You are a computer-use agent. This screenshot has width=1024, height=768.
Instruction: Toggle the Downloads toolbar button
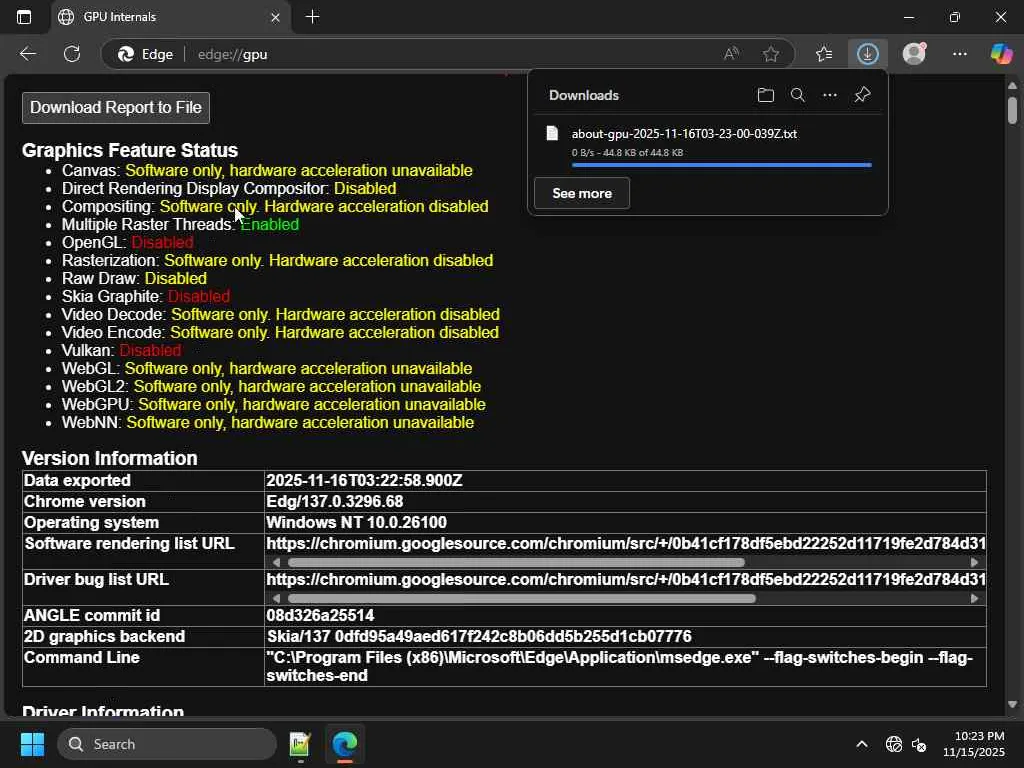pyautogui.click(x=867, y=54)
